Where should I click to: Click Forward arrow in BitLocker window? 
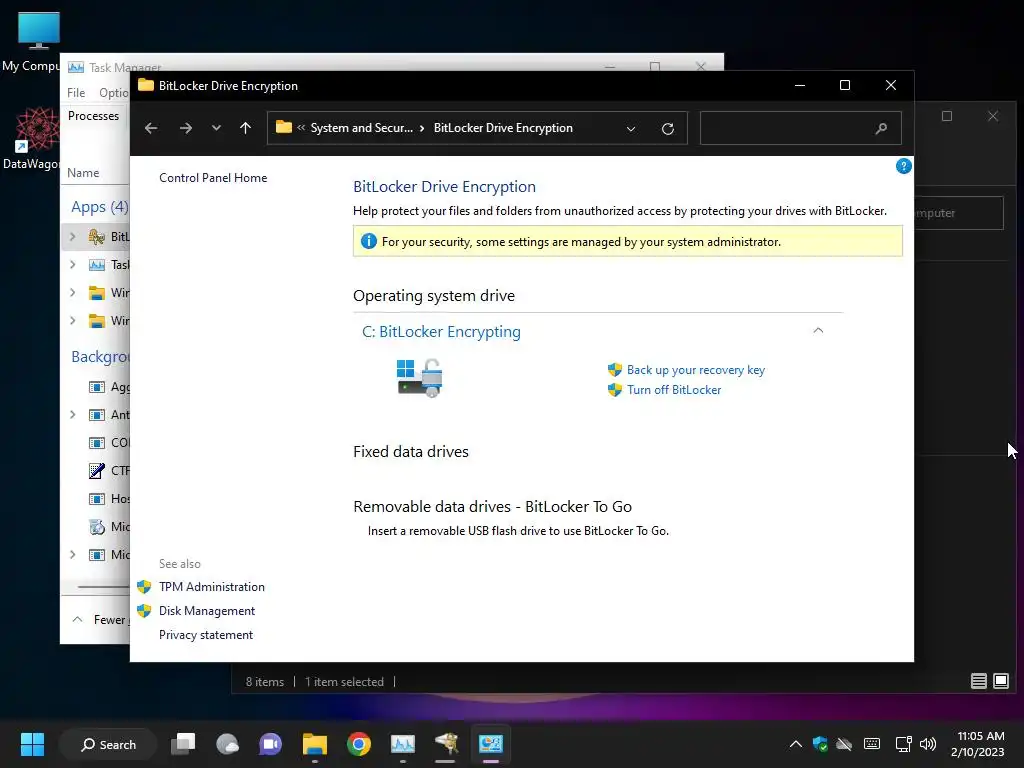[186, 128]
